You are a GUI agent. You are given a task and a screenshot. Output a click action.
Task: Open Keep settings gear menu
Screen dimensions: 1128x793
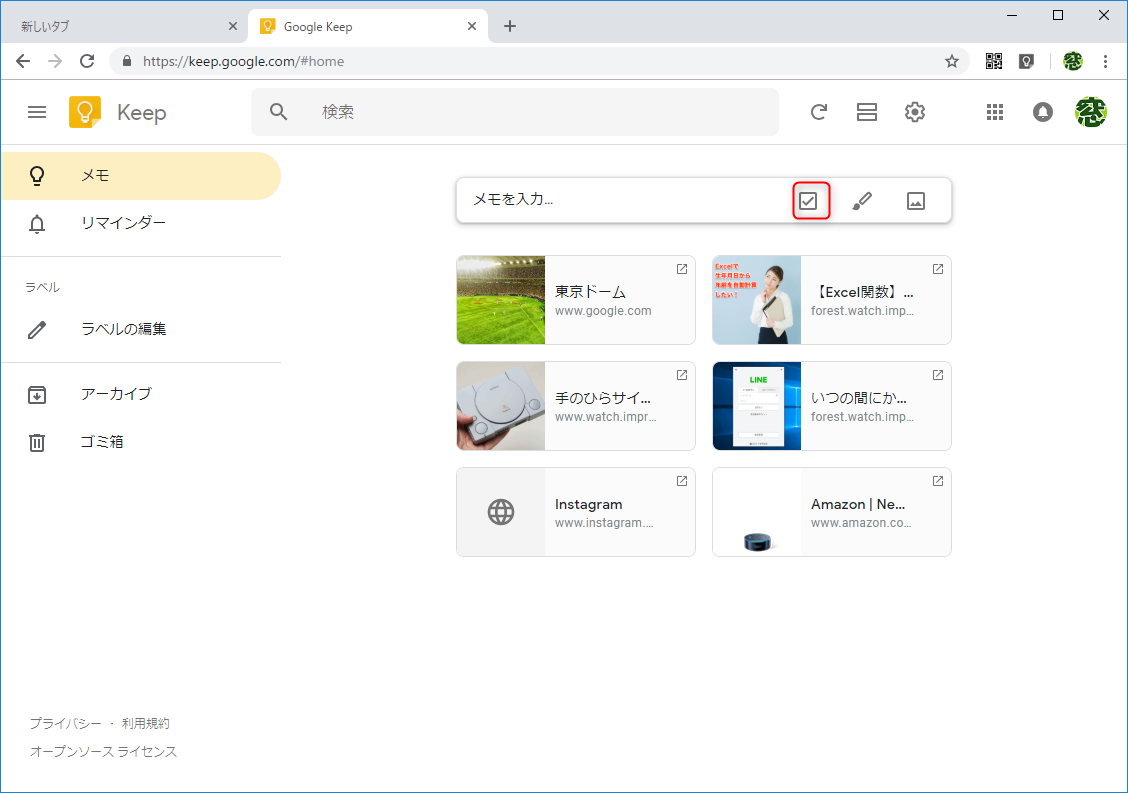[914, 112]
